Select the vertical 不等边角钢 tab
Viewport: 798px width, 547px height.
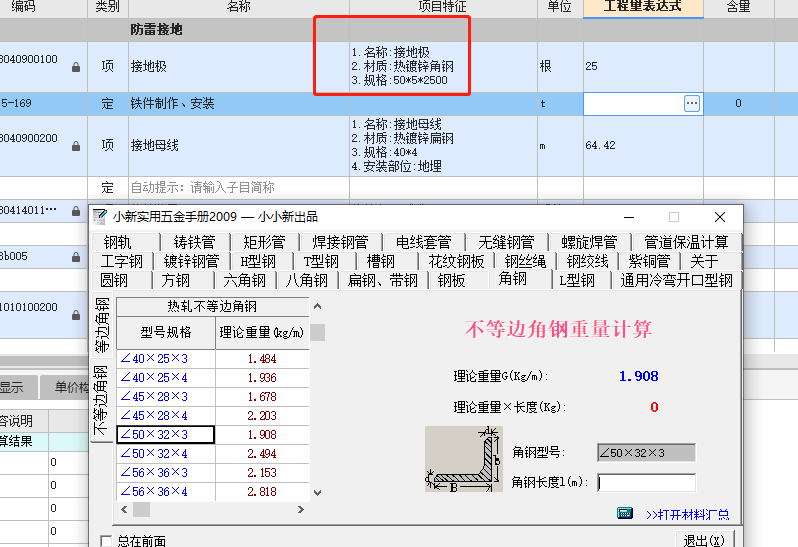coord(101,400)
